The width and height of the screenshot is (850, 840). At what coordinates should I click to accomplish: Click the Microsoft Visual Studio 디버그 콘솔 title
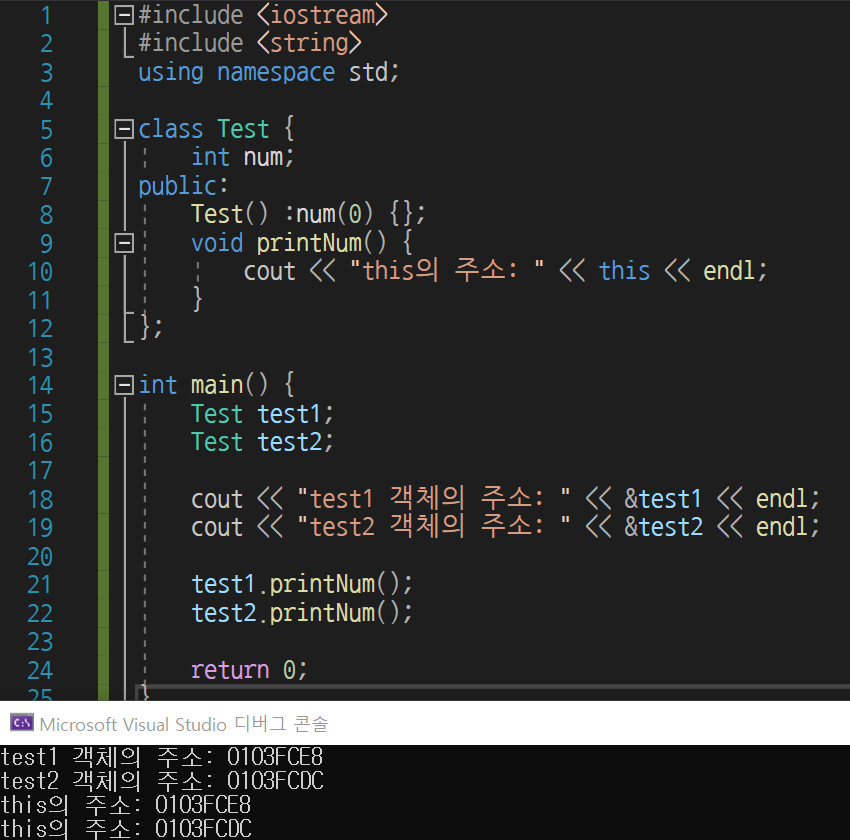point(184,724)
